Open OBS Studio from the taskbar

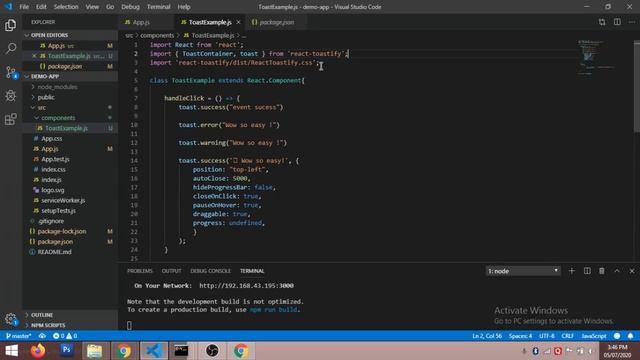coord(212,351)
